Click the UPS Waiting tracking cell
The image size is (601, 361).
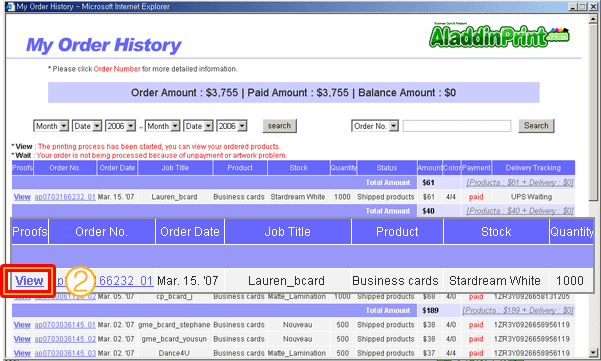(x=531, y=197)
